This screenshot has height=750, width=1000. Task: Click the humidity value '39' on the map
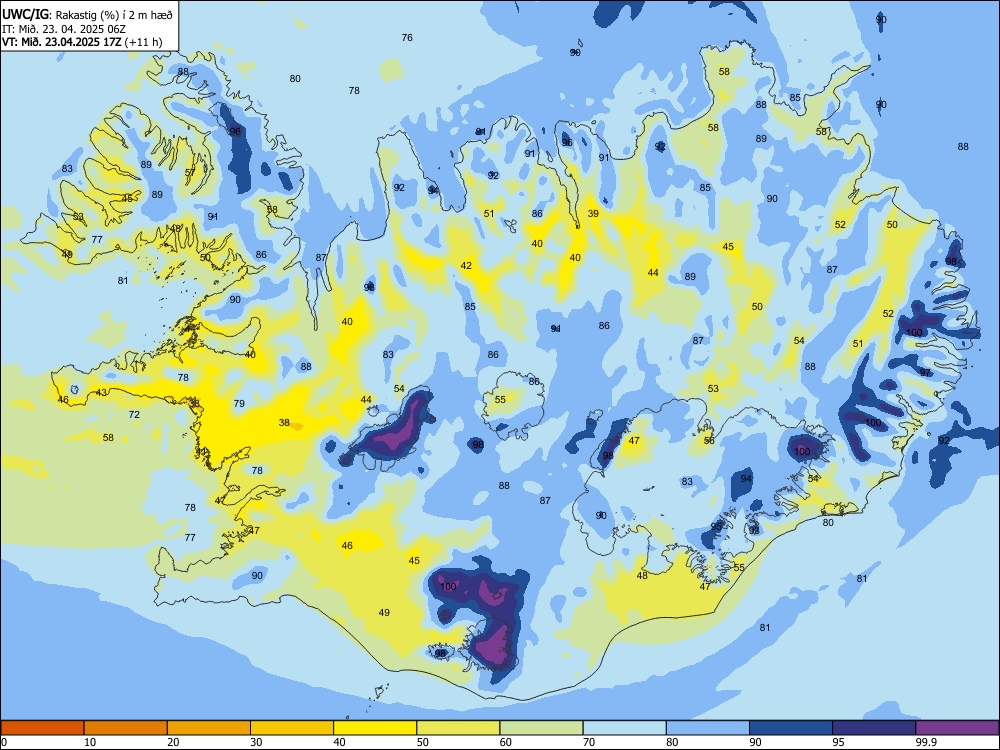(x=593, y=214)
